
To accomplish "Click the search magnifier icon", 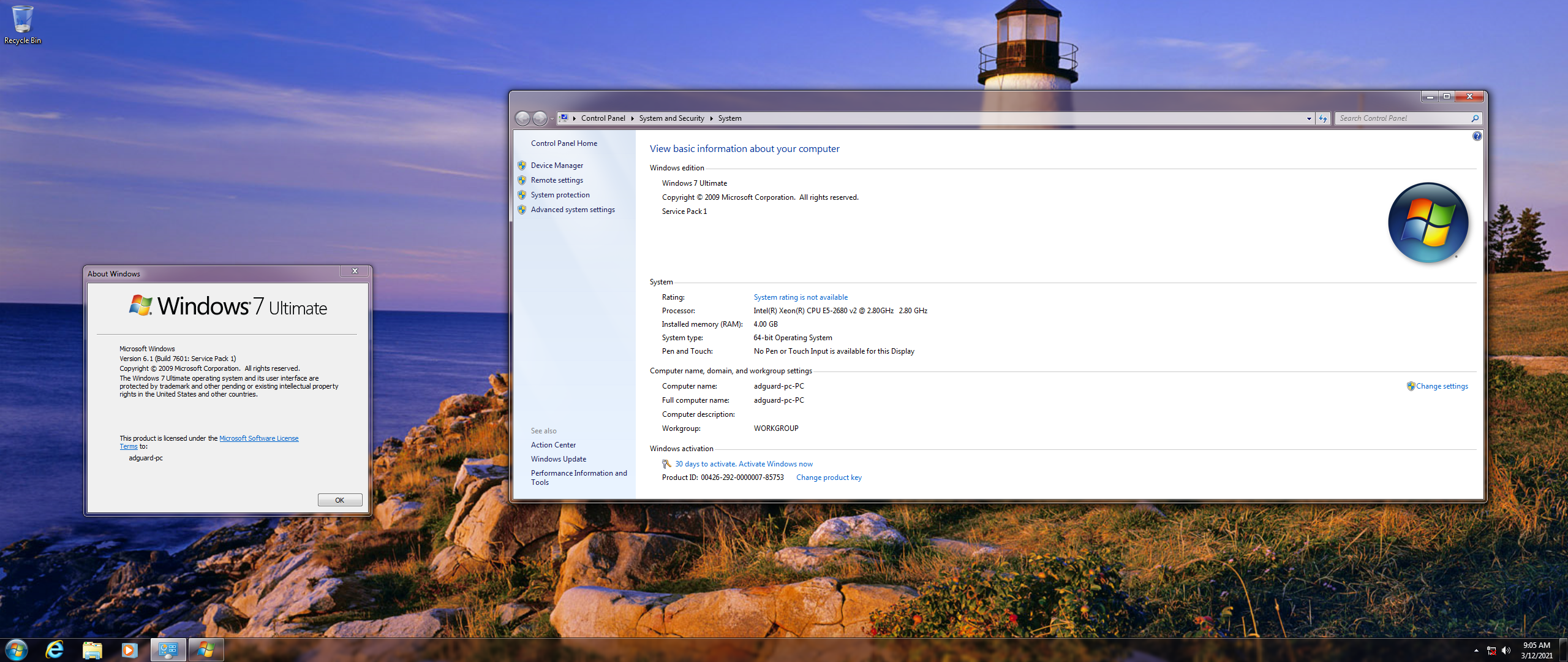I will pos(1475,118).
